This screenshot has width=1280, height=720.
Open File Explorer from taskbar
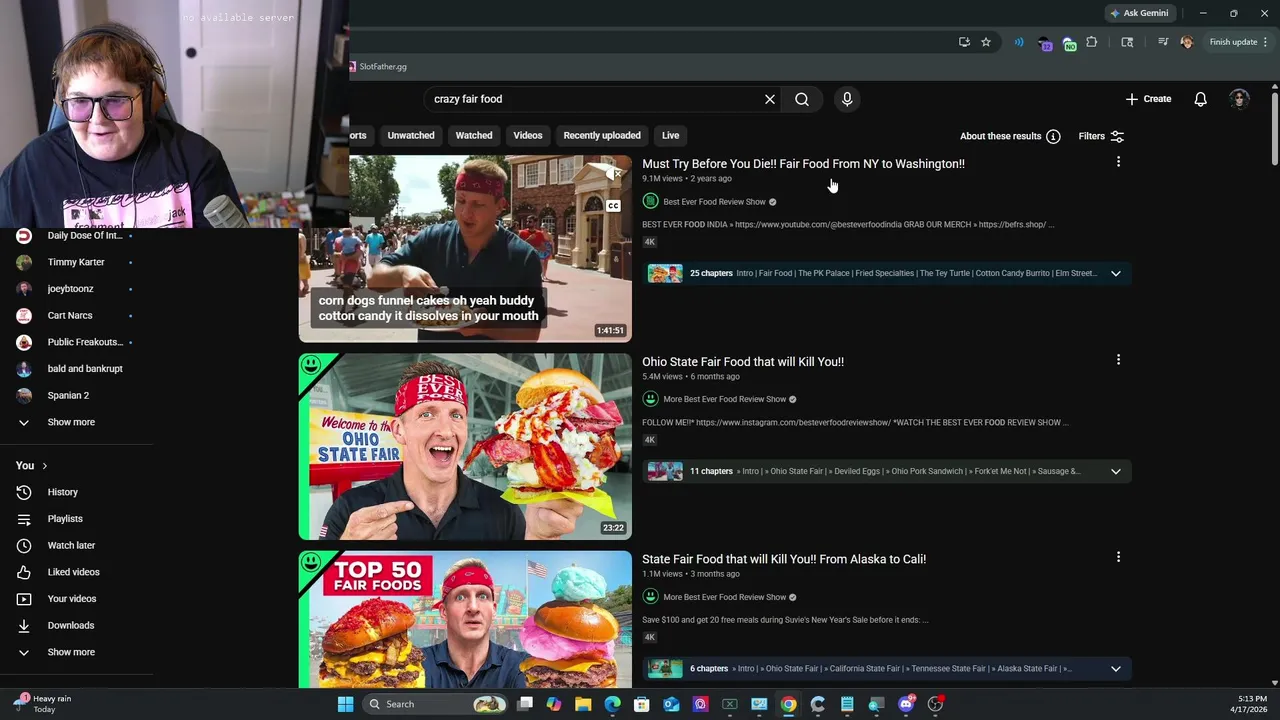tap(583, 704)
